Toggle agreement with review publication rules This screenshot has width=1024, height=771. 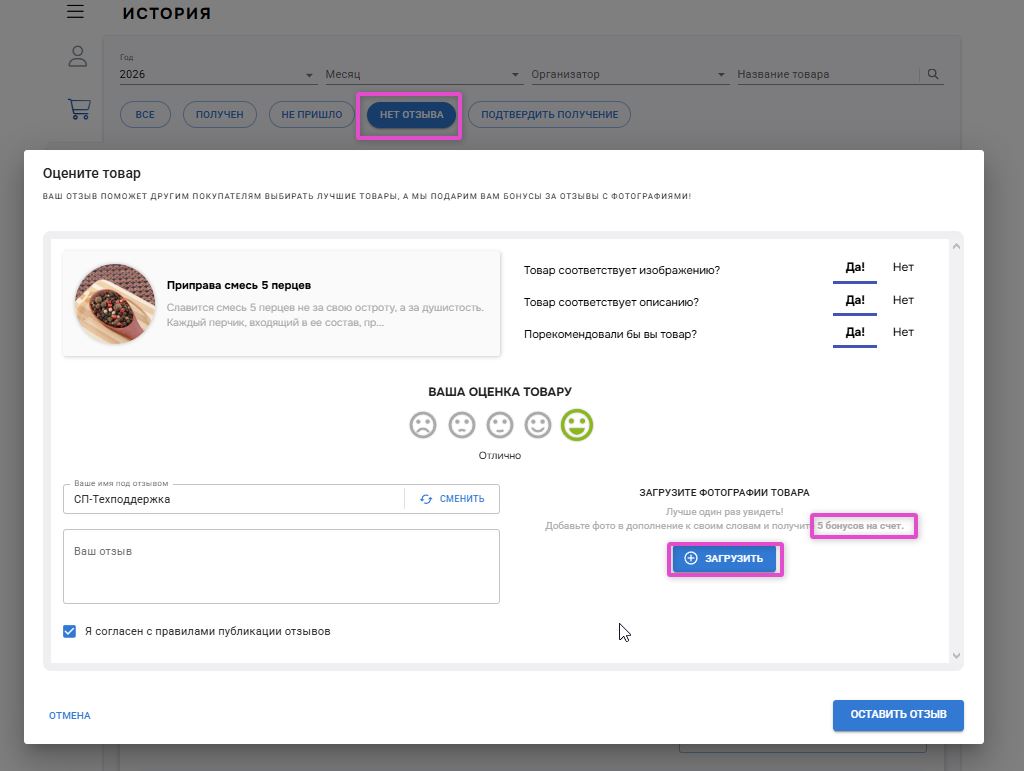(70, 631)
